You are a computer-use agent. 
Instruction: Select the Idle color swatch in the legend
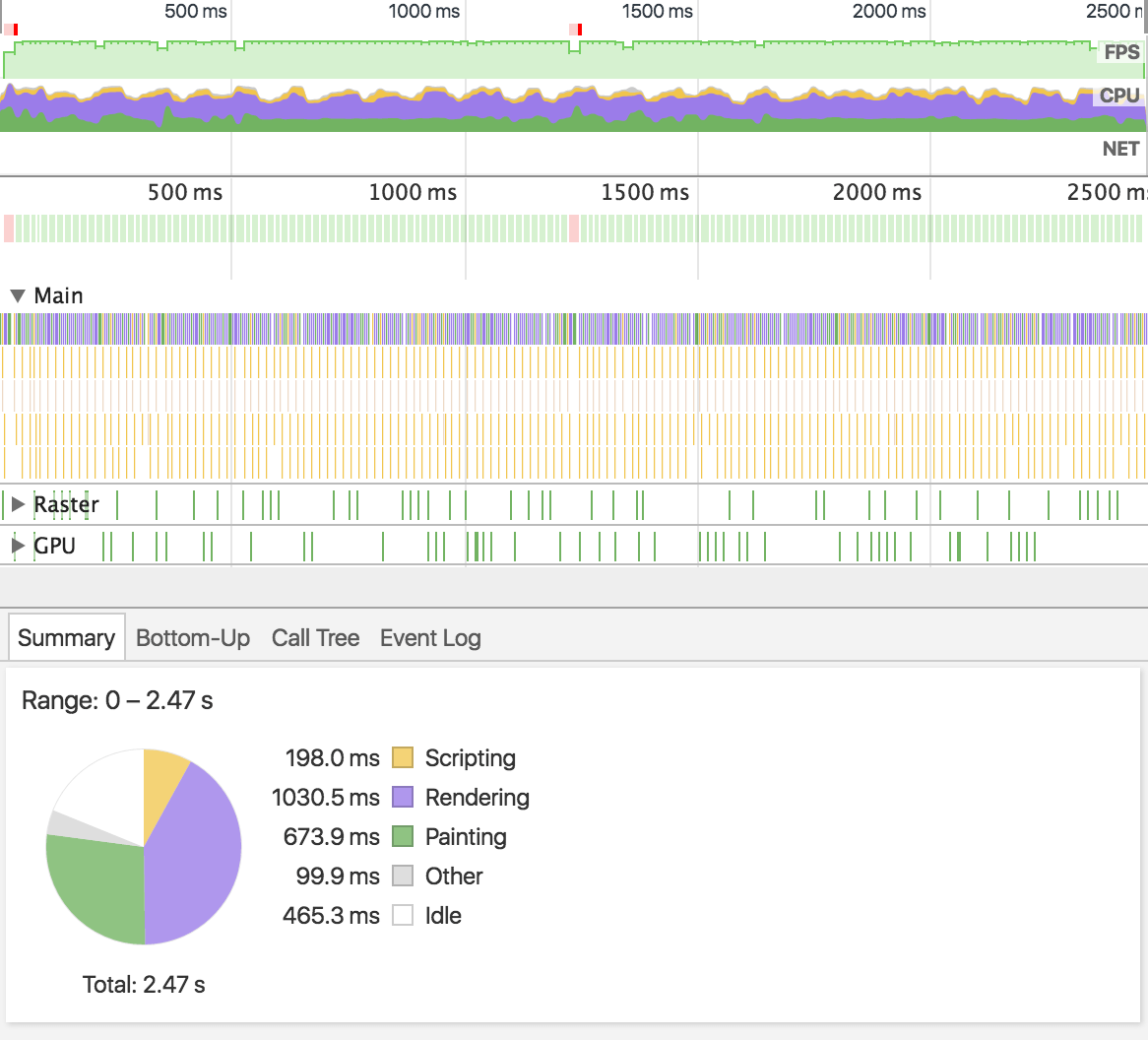coord(404,916)
